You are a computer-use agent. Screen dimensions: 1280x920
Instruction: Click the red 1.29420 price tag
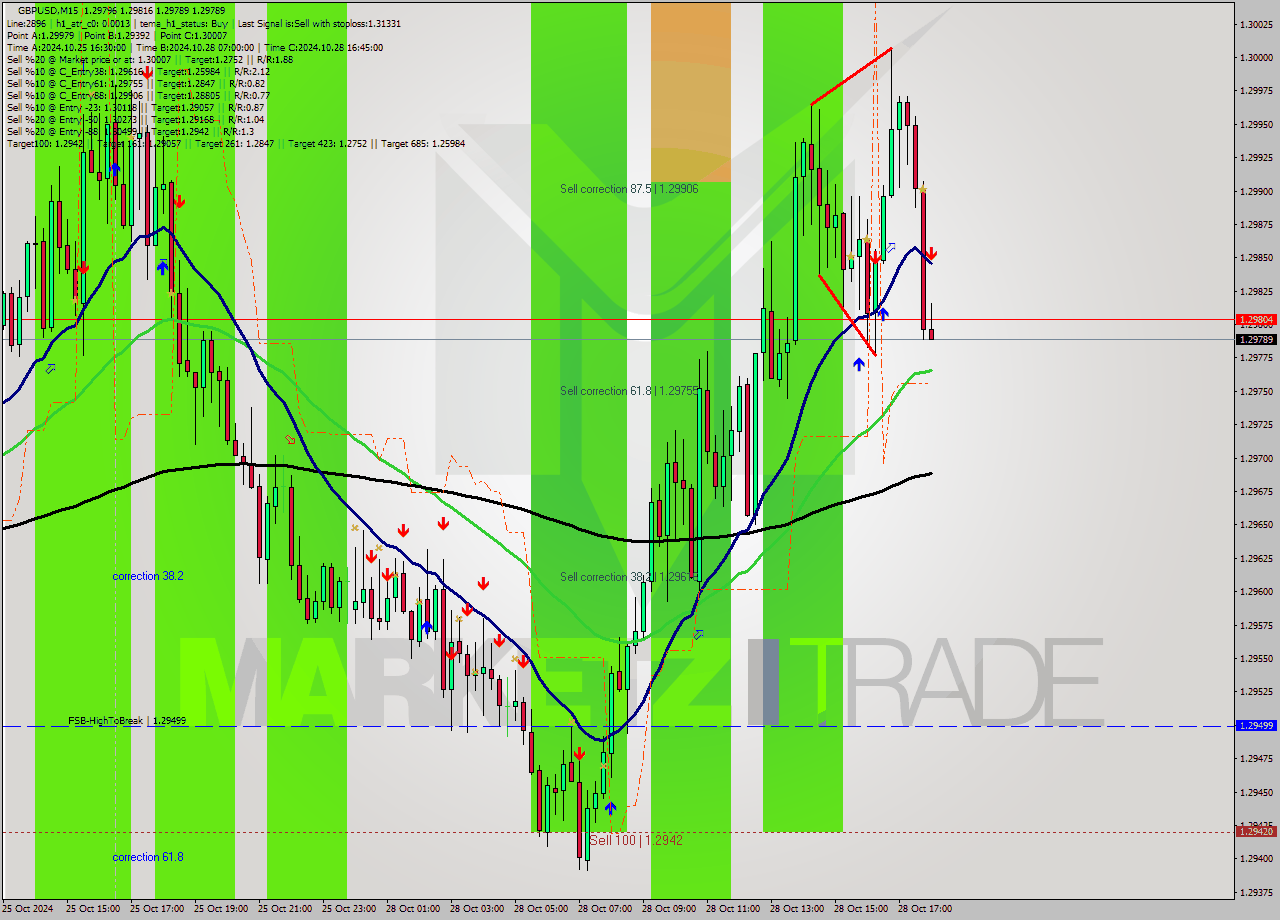tap(1256, 831)
